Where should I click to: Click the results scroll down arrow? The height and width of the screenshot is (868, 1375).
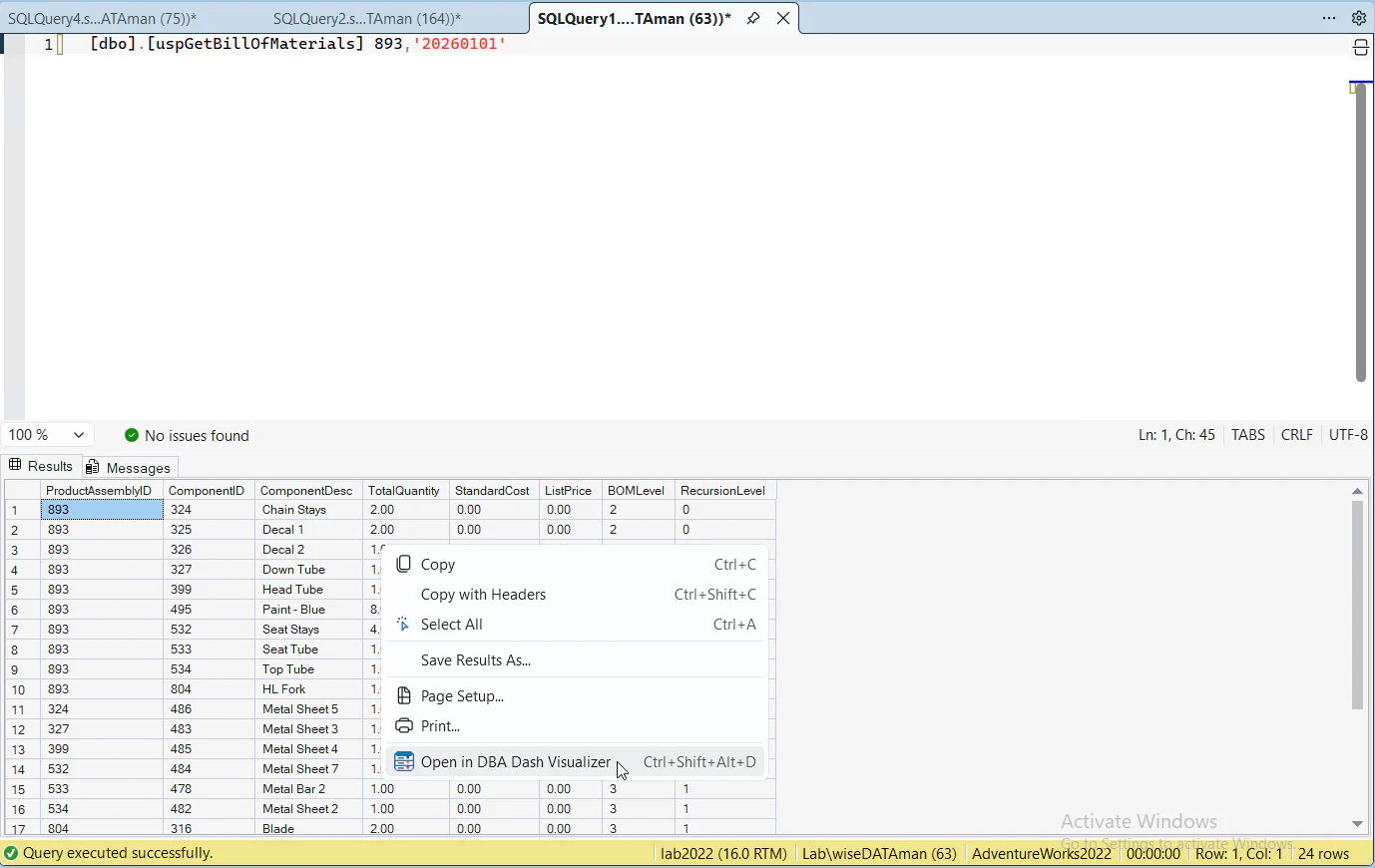pos(1357,824)
